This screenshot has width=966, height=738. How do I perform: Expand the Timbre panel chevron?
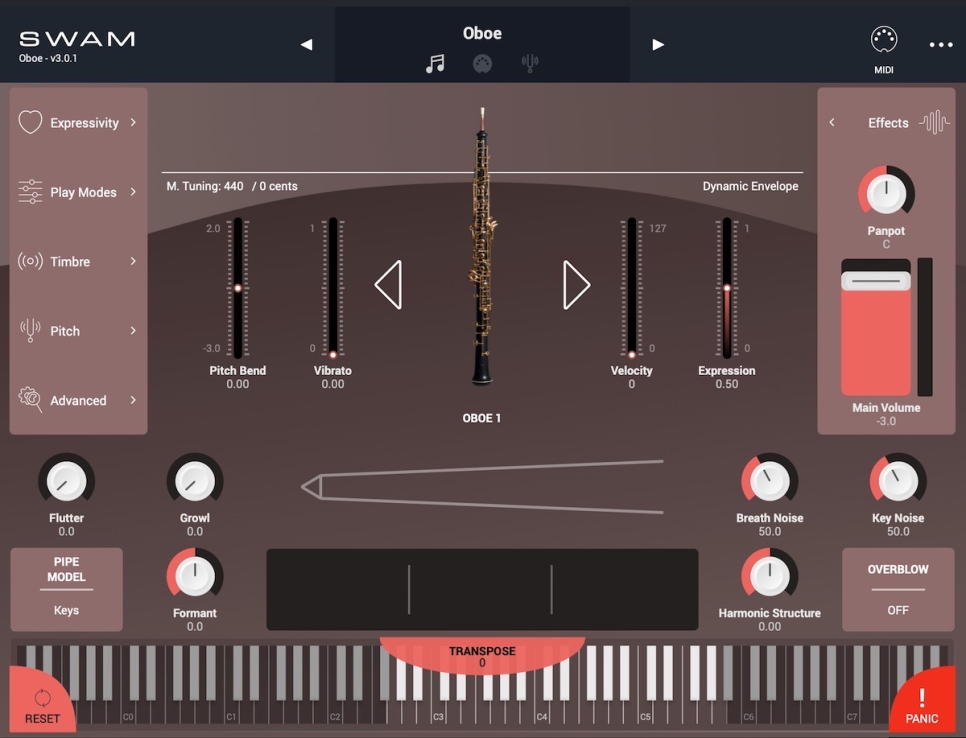pos(133,261)
